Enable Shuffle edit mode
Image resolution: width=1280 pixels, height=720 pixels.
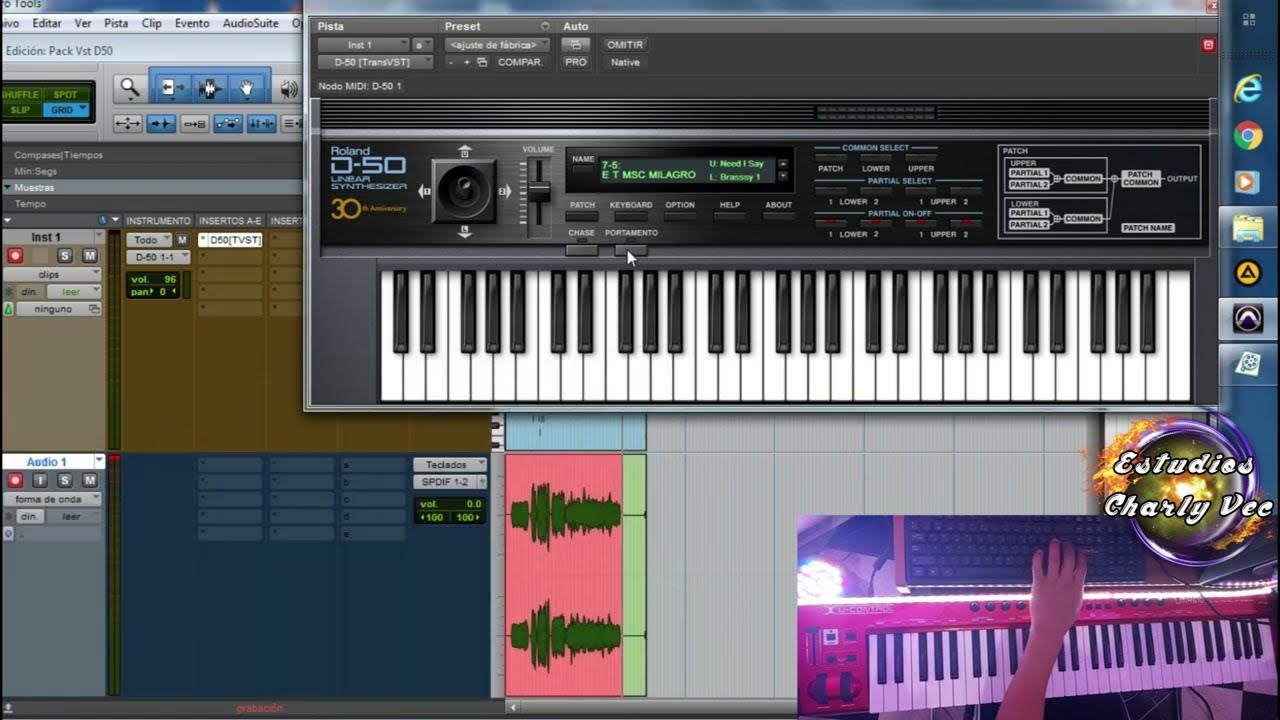tap(22, 95)
